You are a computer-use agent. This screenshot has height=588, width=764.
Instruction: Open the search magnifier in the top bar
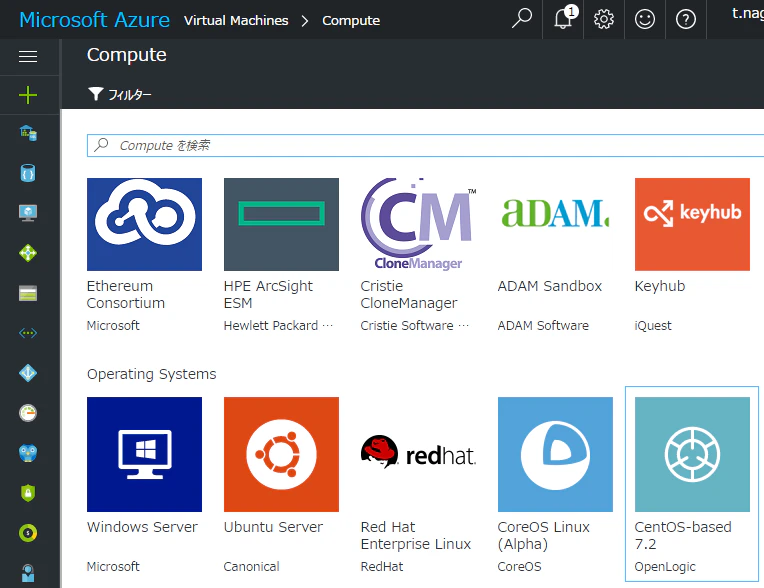522,19
